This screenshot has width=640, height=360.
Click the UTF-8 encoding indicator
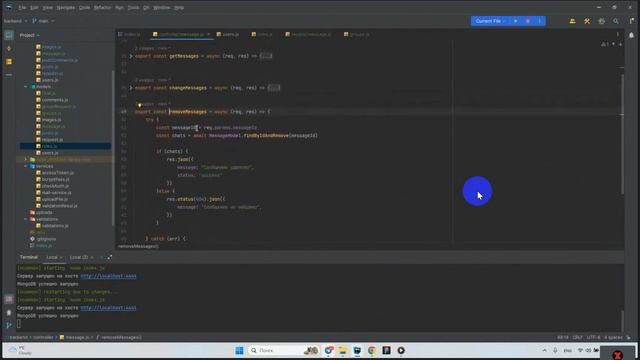tap(593, 338)
